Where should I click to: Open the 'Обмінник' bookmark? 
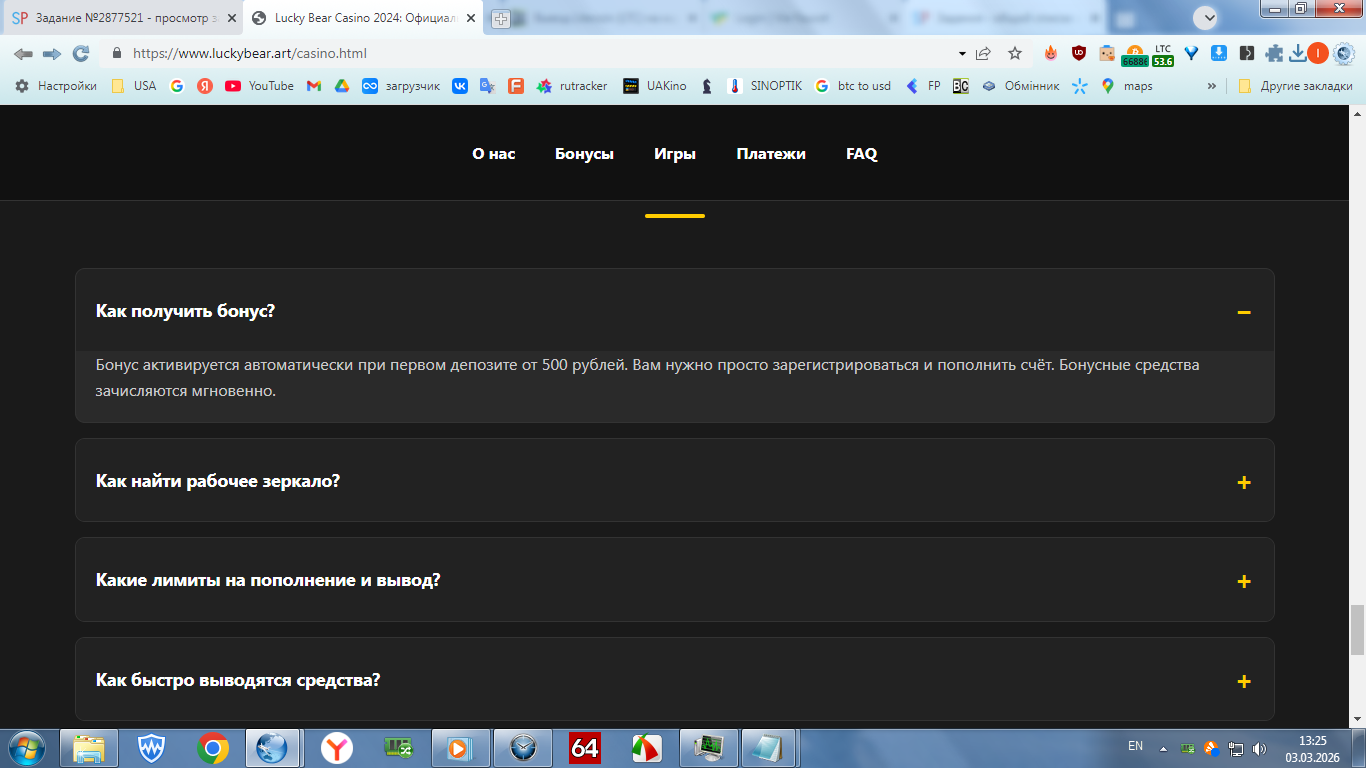pyautogui.click(x=1020, y=86)
